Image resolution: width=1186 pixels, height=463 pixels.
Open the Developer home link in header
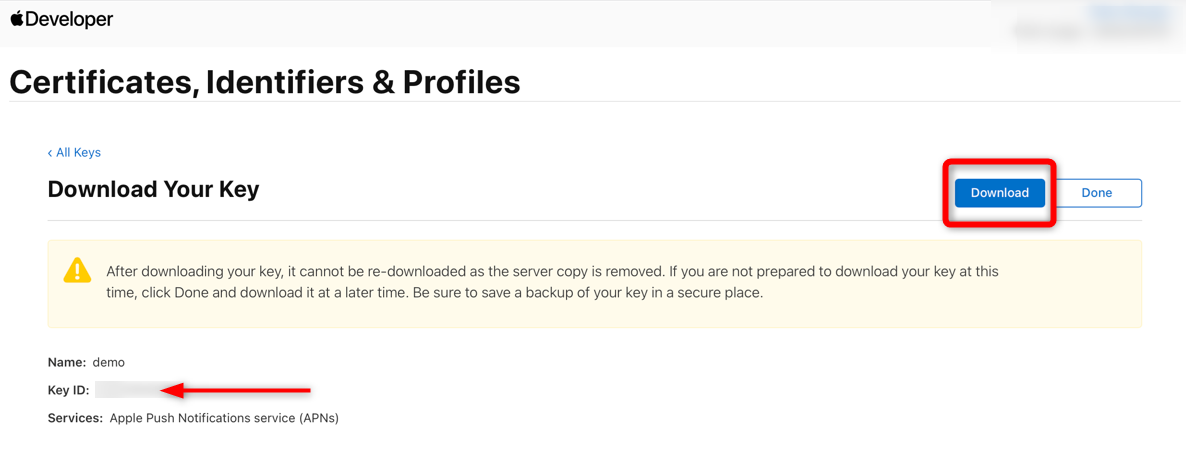61,20
